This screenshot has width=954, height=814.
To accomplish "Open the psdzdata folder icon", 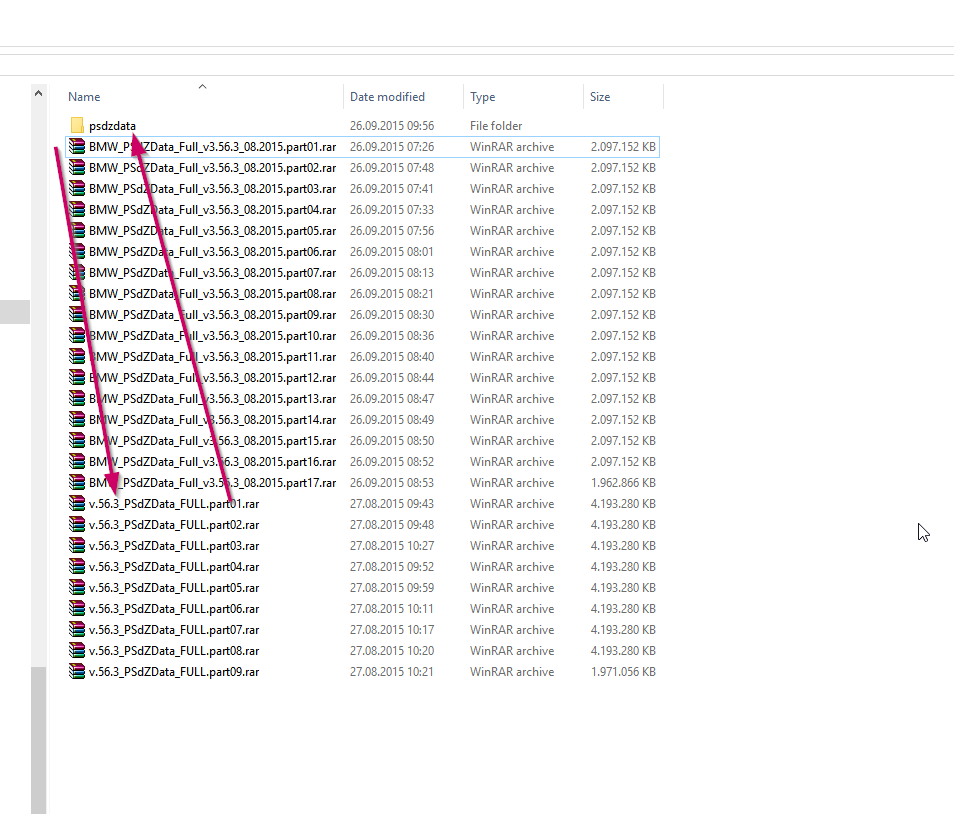I will click(77, 125).
